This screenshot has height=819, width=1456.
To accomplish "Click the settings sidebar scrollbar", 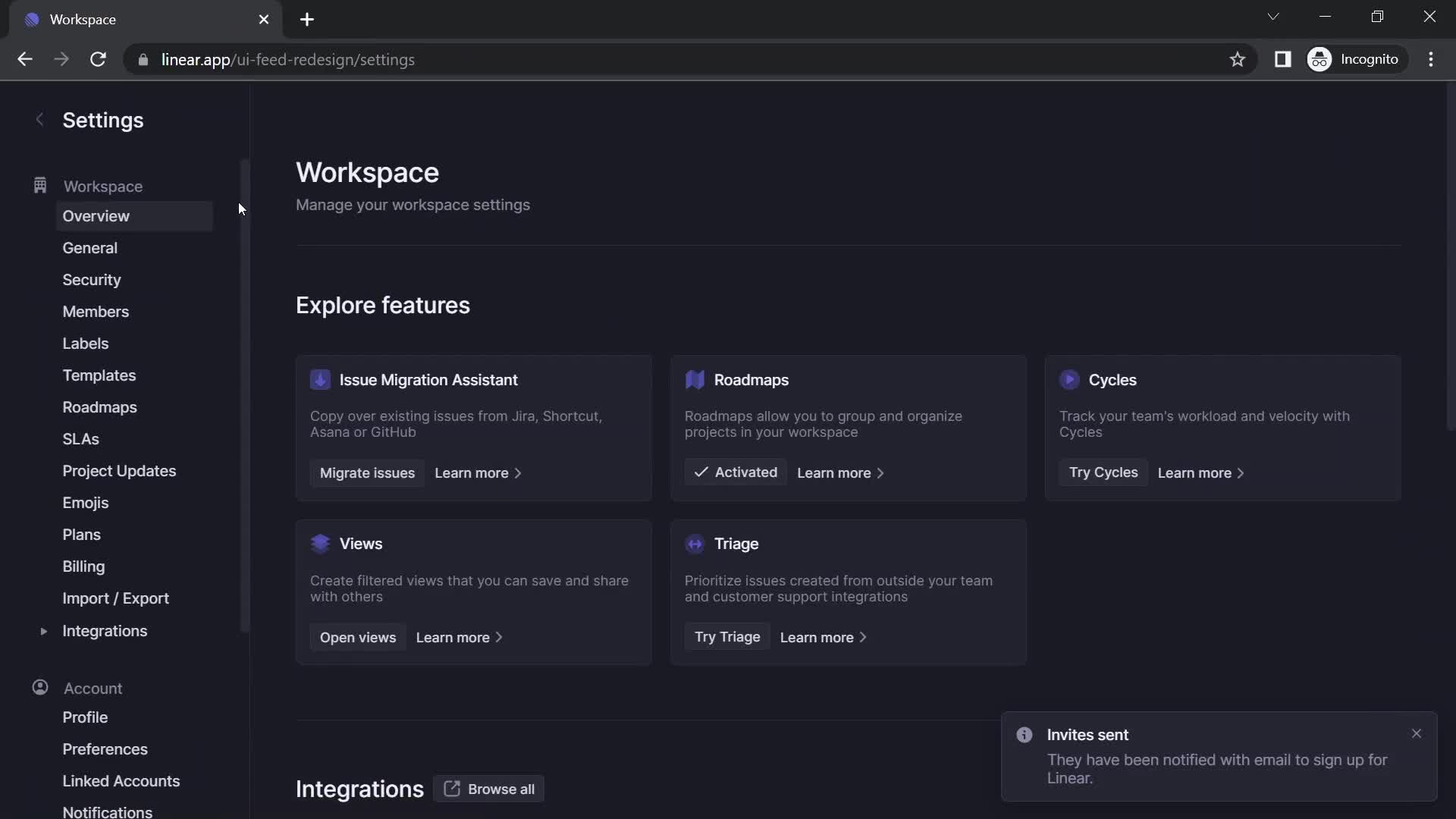I will pos(244,394).
